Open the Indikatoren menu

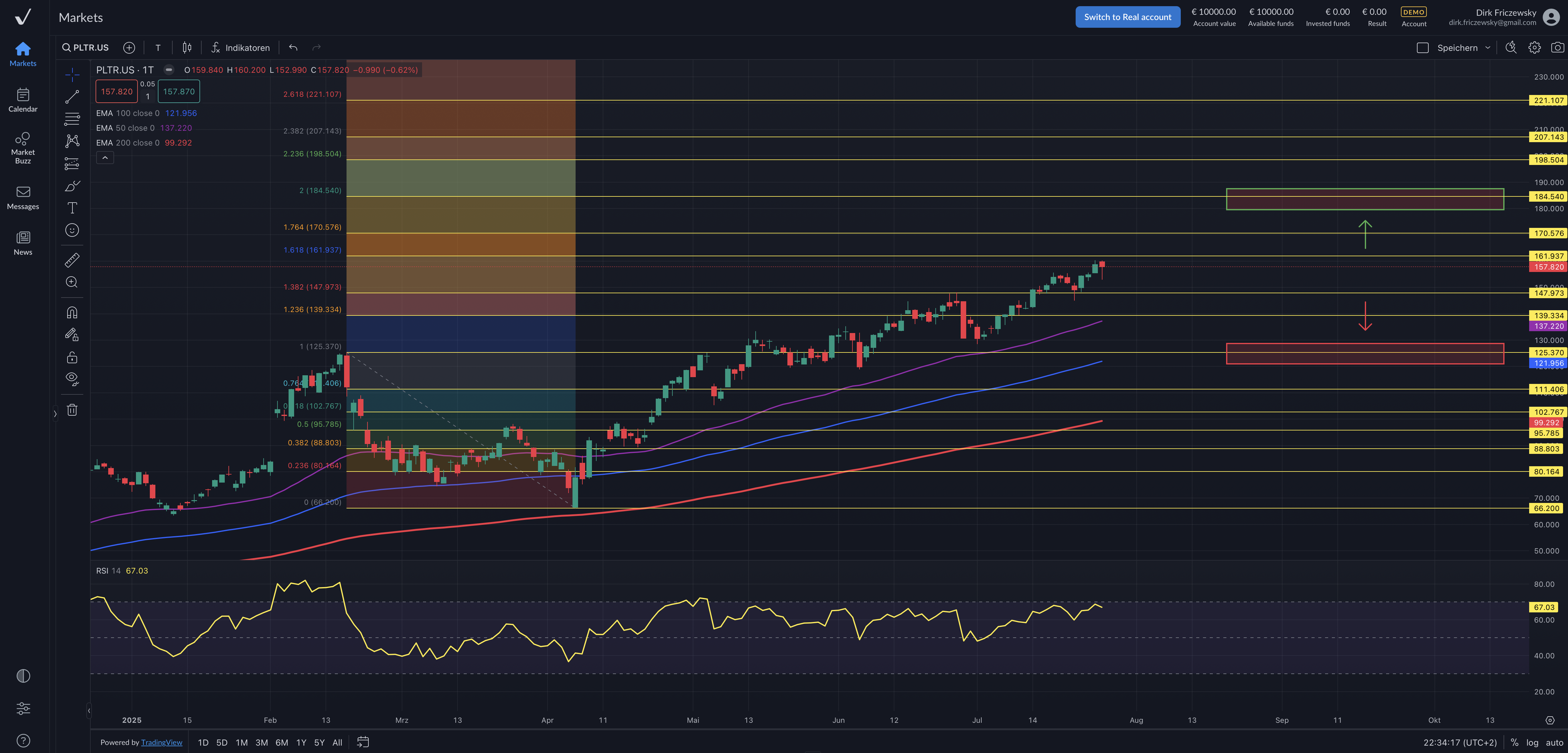[240, 47]
